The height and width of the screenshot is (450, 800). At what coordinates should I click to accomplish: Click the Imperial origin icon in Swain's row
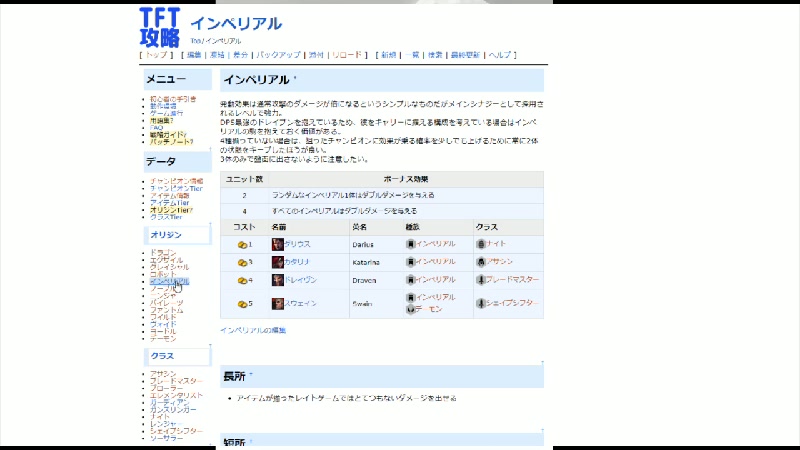(411, 297)
